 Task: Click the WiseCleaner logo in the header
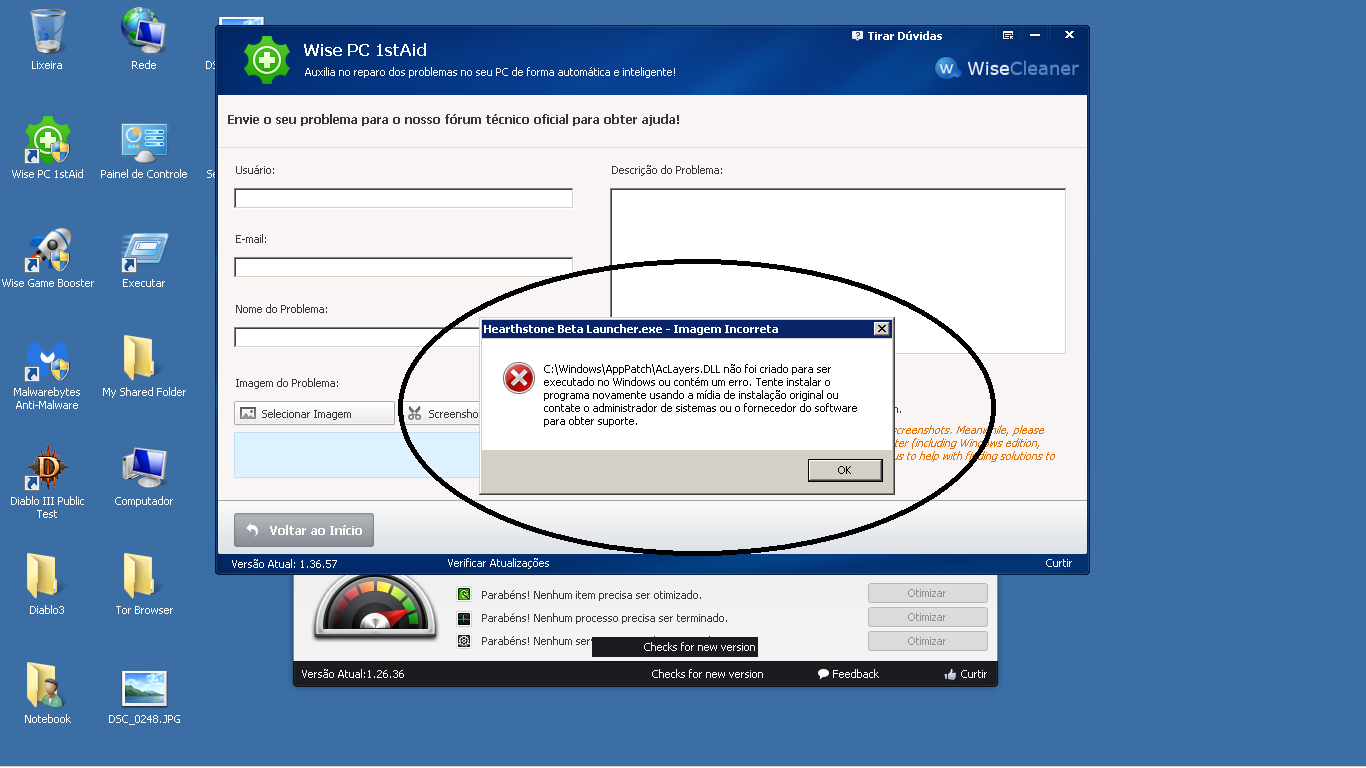1007,68
